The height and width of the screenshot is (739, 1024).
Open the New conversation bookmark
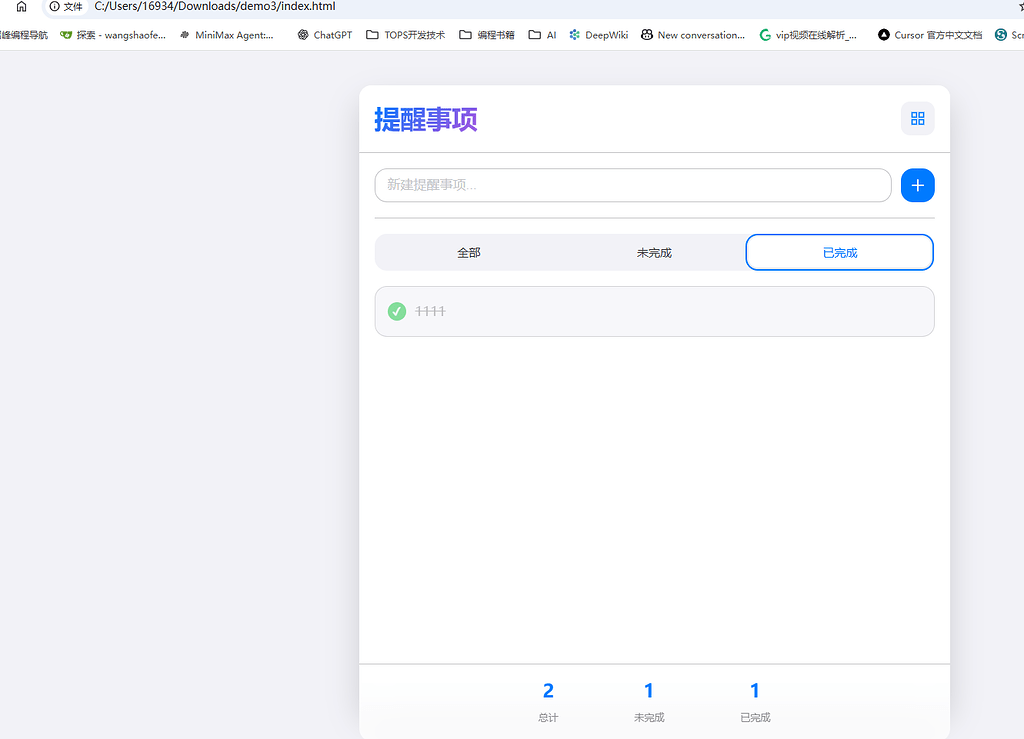tap(693, 35)
